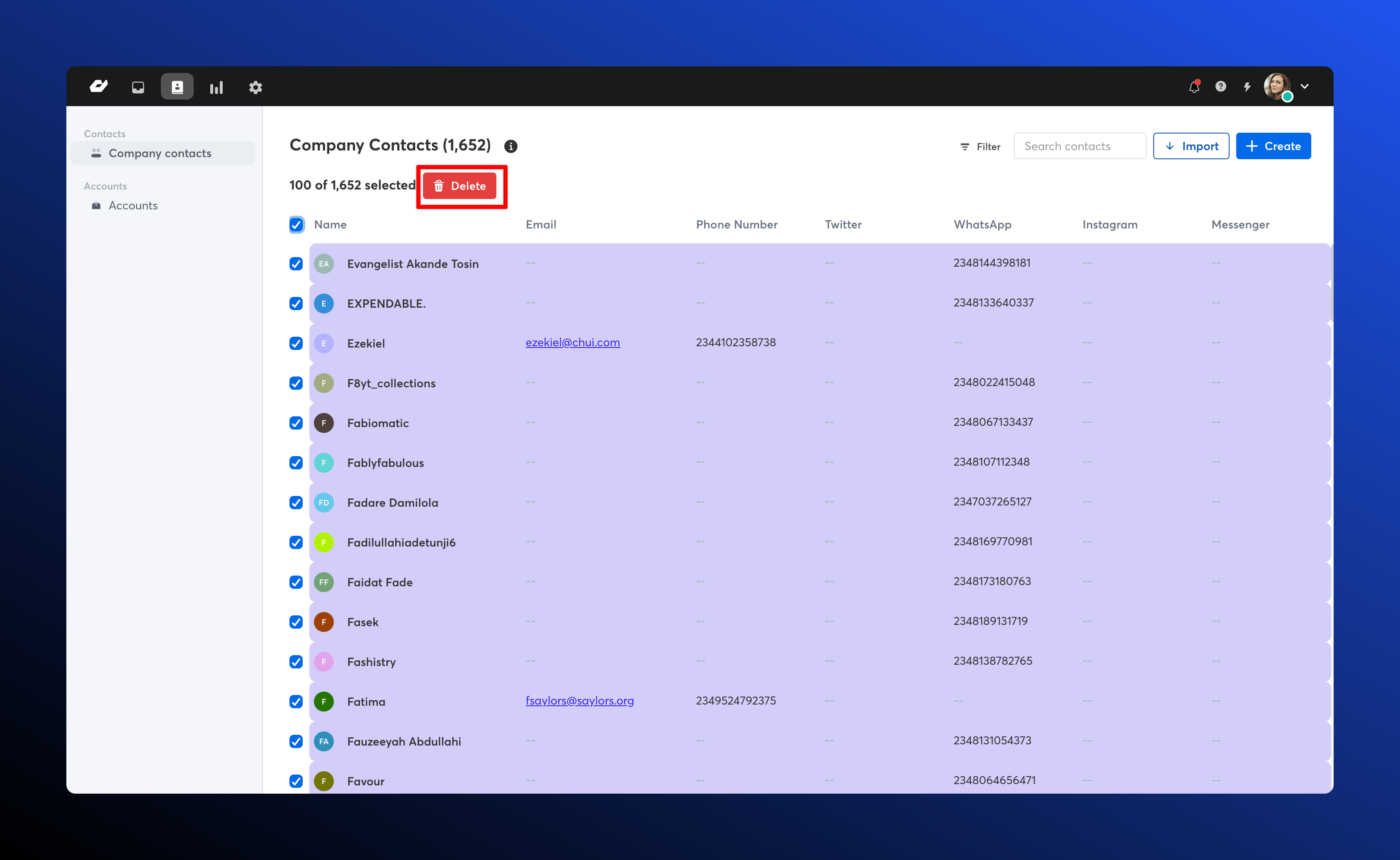Open the Filter options
Screen dimensions: 1400x860
tap(980, 147)
